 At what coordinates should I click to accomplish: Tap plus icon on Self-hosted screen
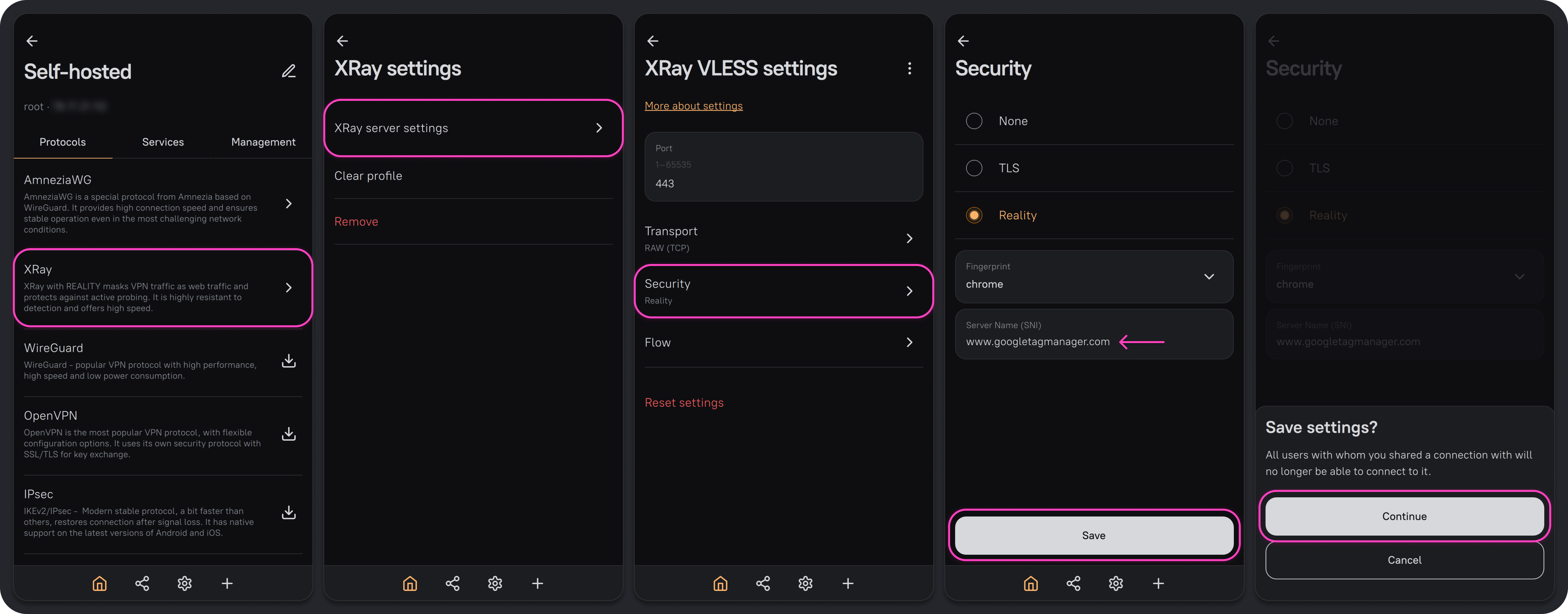coord(227,584)
